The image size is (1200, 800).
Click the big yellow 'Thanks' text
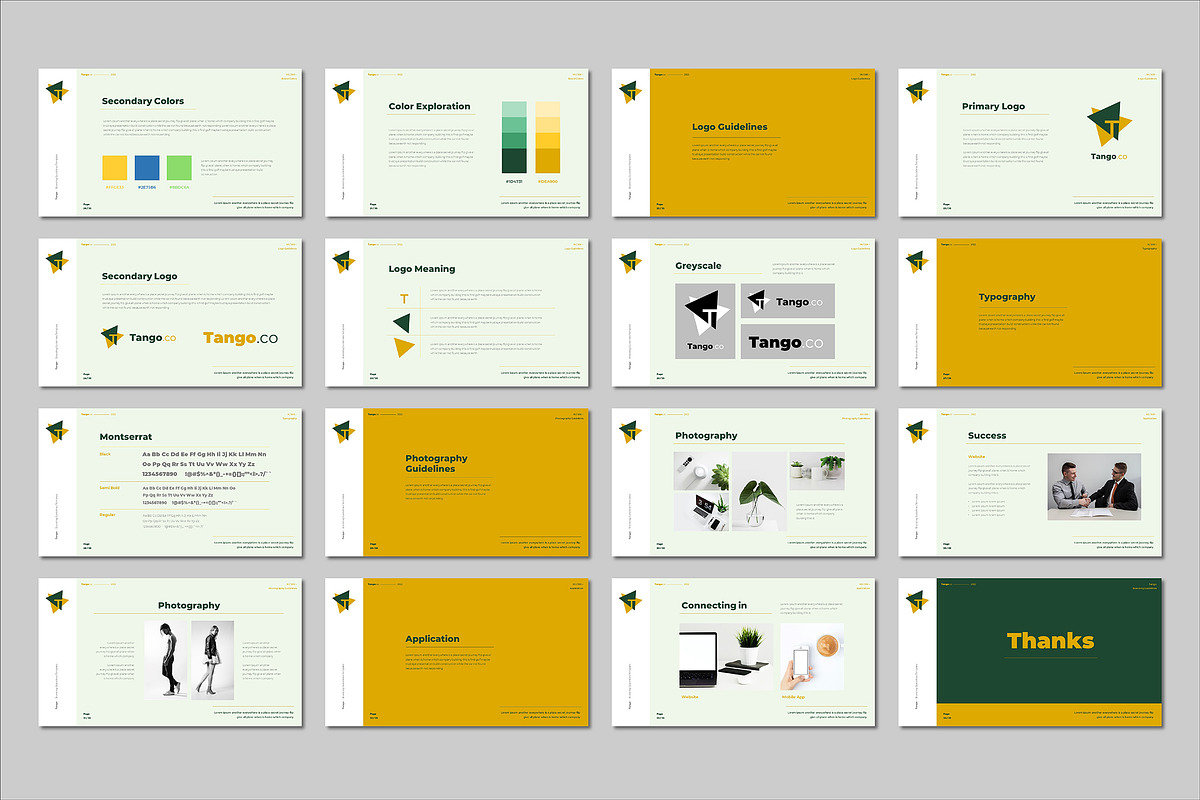(x=1050, y=641)
